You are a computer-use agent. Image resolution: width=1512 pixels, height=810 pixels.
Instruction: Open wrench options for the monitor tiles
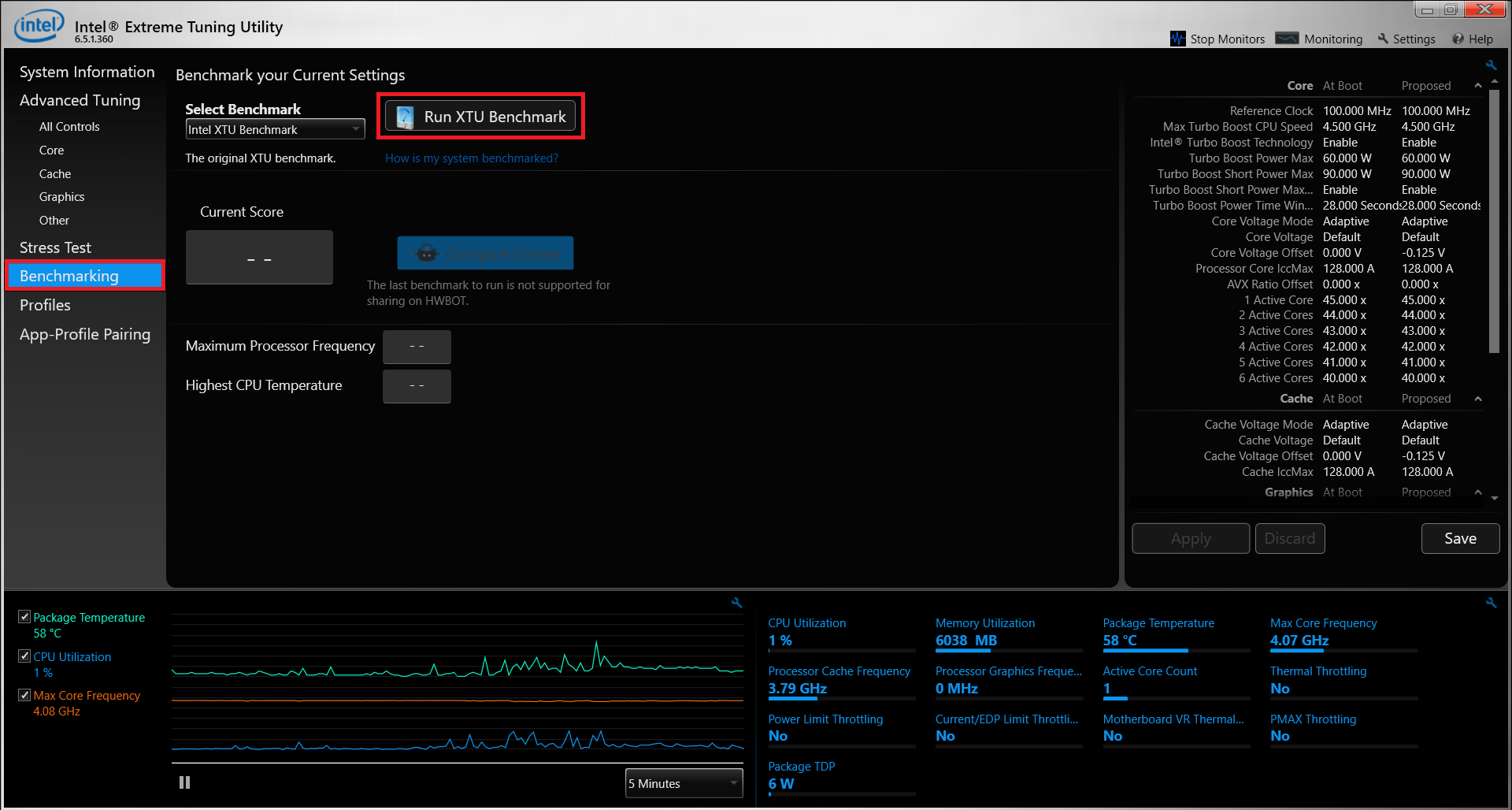tap(1491, 603)
